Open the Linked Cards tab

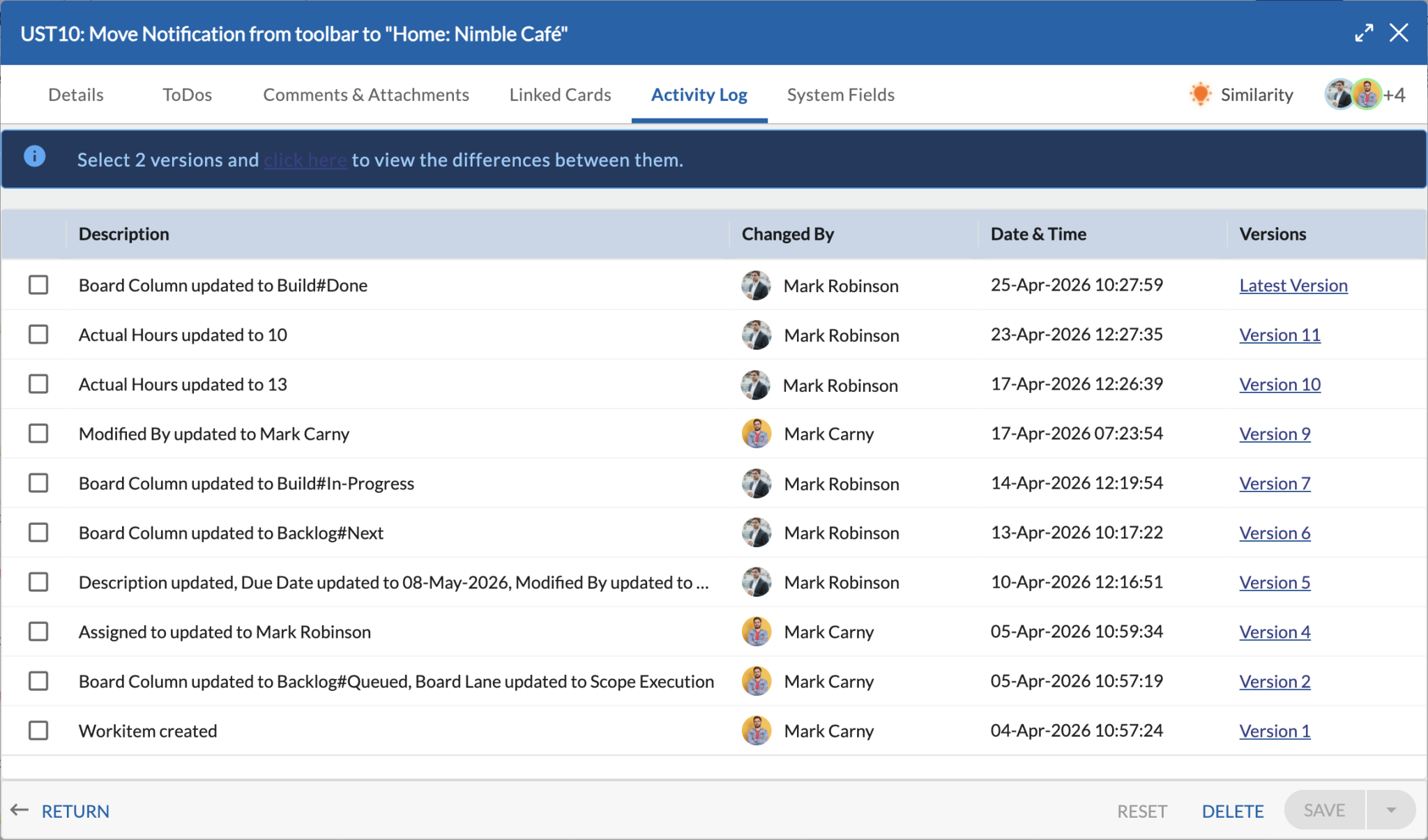560,94
